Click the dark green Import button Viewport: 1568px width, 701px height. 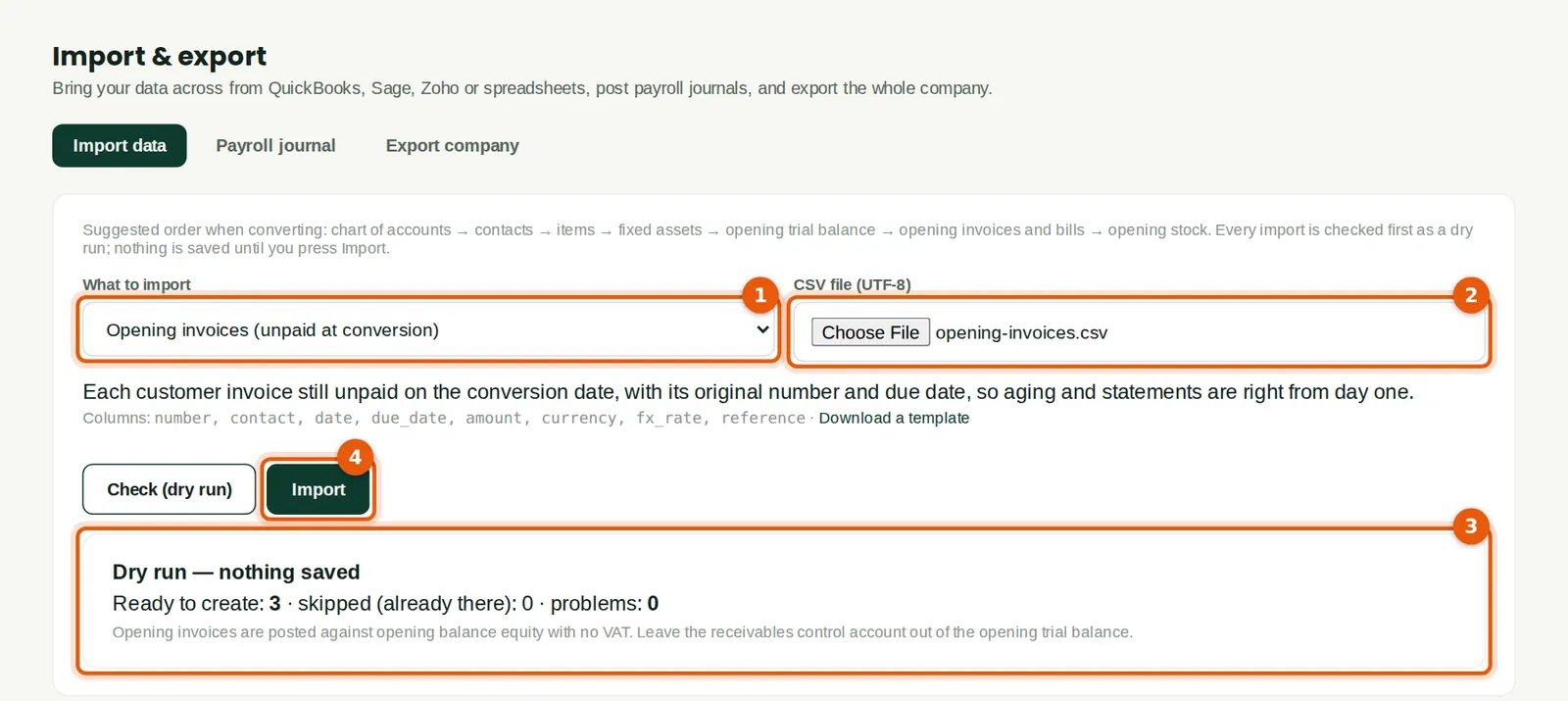tap(318, 489)
